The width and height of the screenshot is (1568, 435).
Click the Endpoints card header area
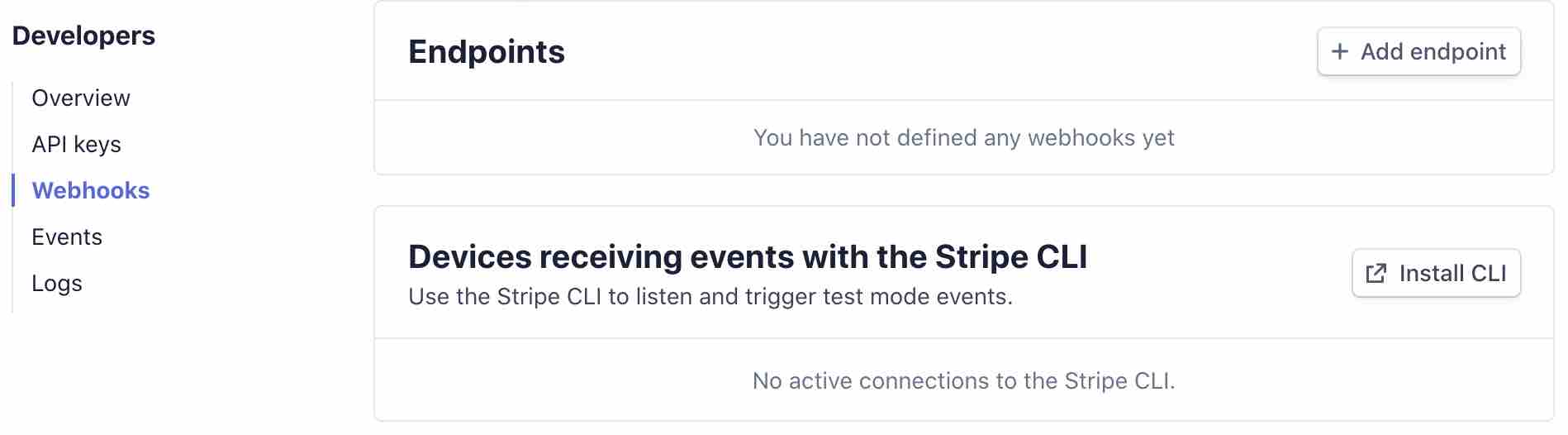909,51
